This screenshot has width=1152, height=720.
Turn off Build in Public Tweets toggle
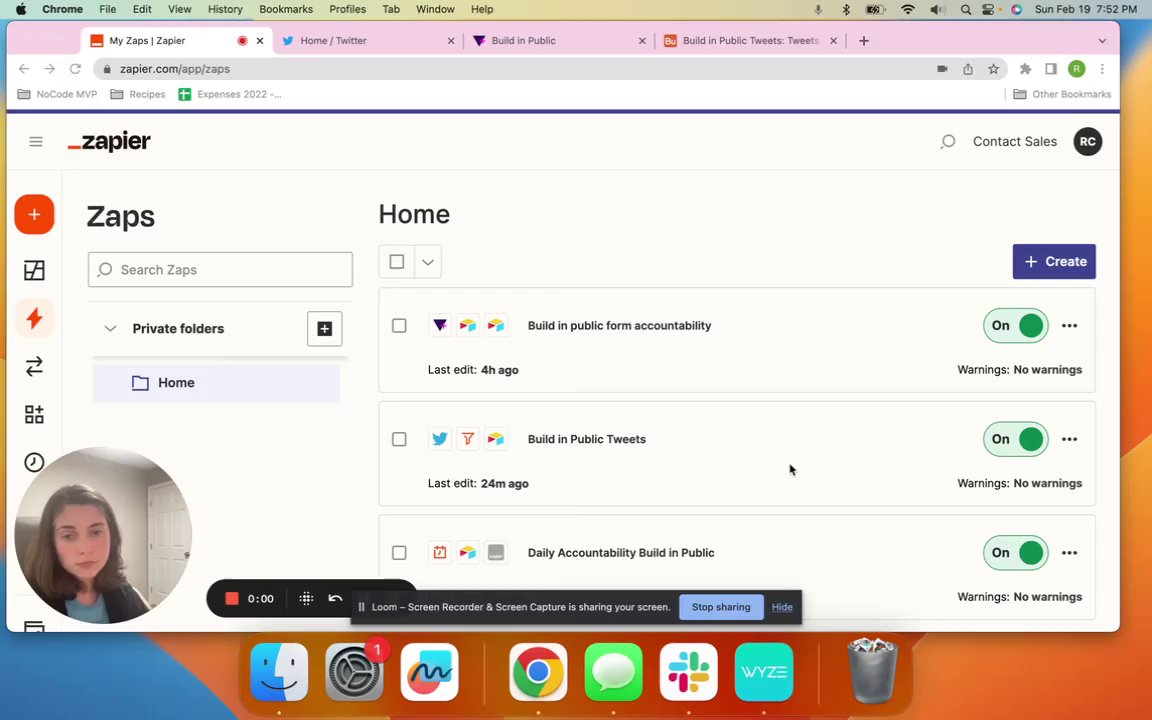(1015, 439)
